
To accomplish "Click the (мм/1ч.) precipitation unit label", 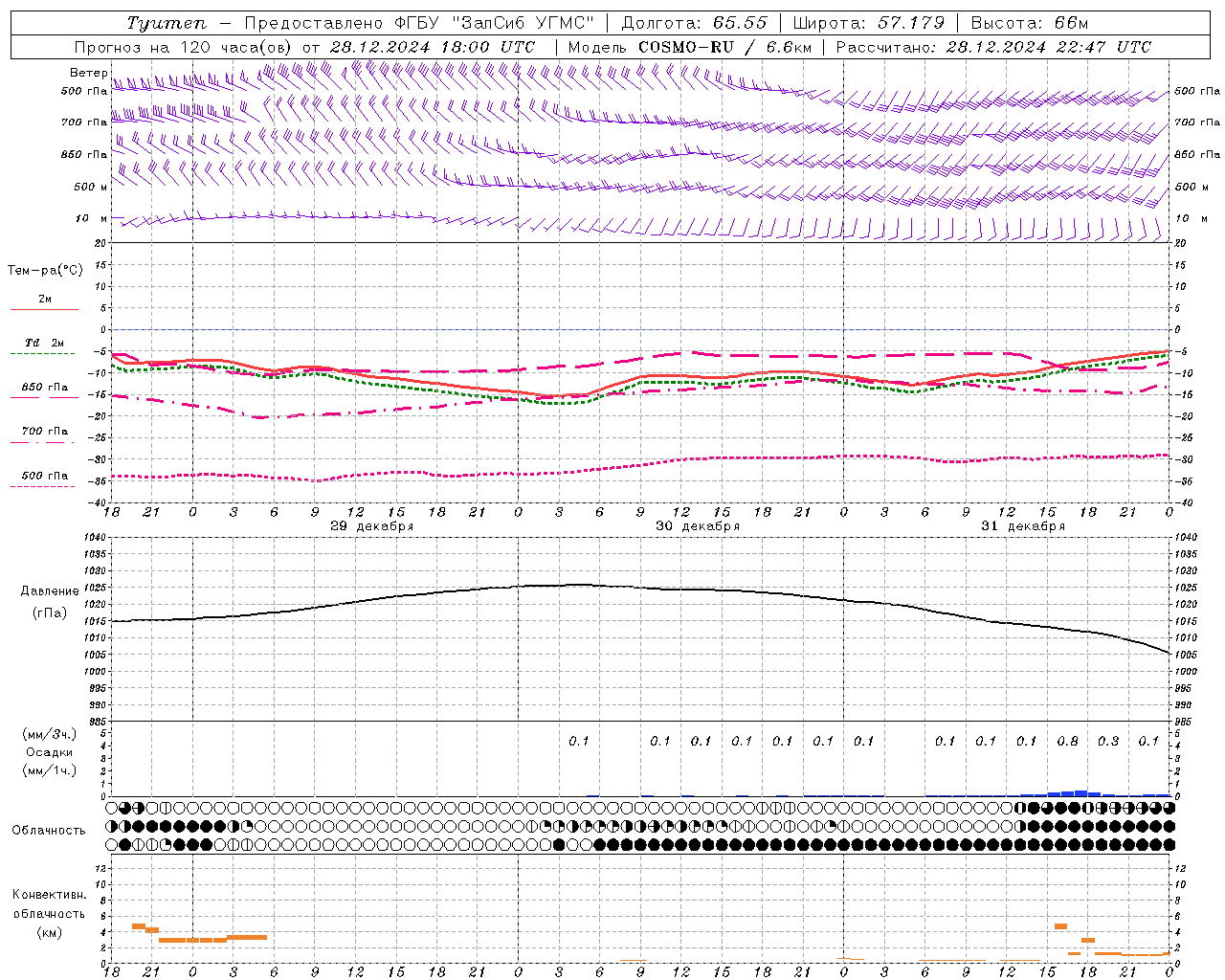I will (50, 770).
